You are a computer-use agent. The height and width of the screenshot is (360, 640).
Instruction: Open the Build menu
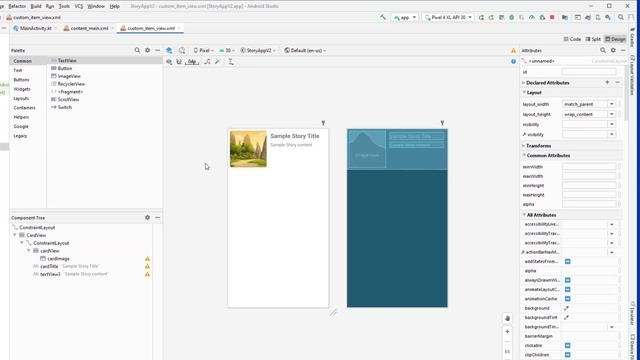36,6
